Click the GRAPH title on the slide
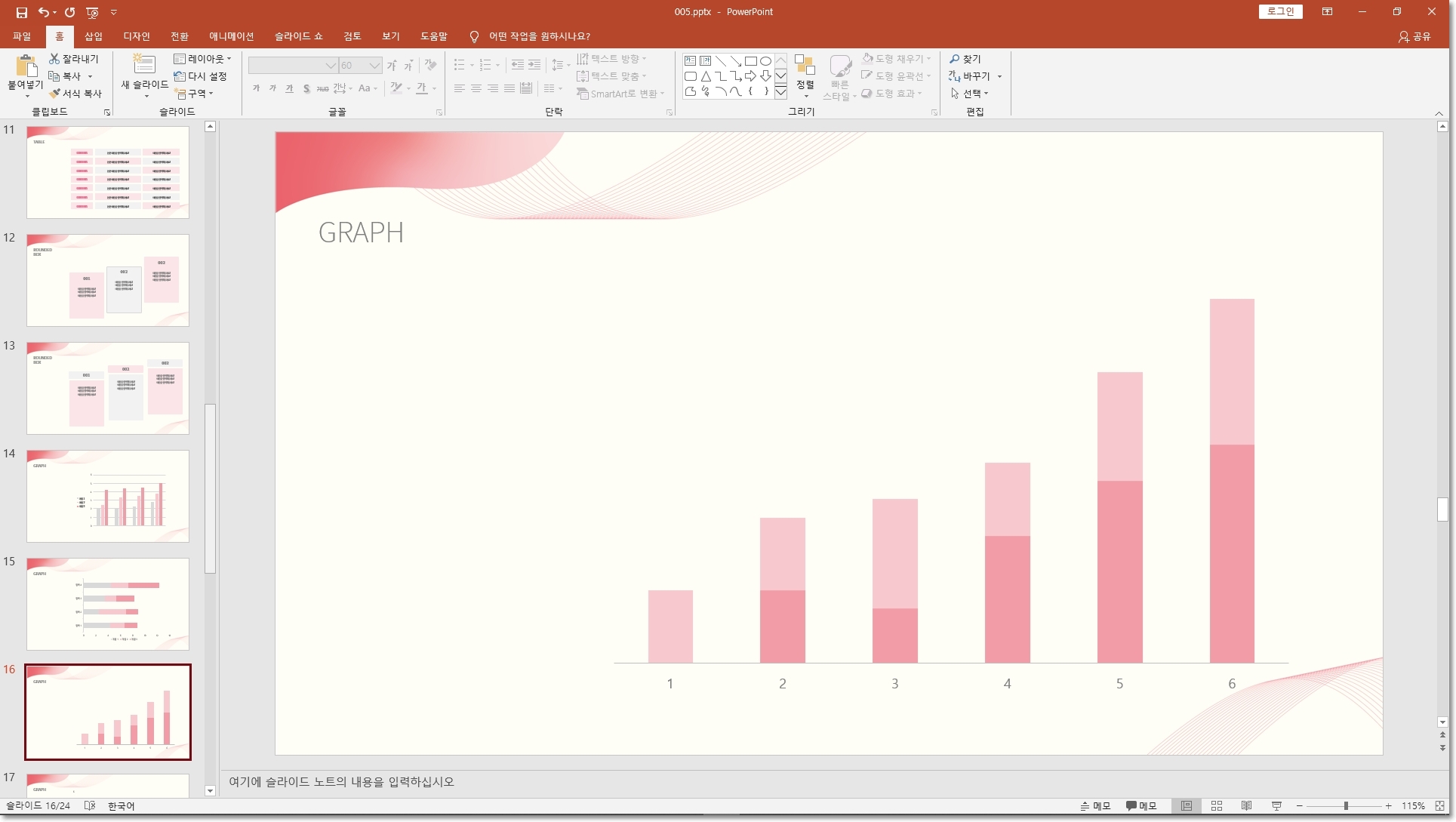The height and width of the screenshot is (822, 1456). point(361,232)
